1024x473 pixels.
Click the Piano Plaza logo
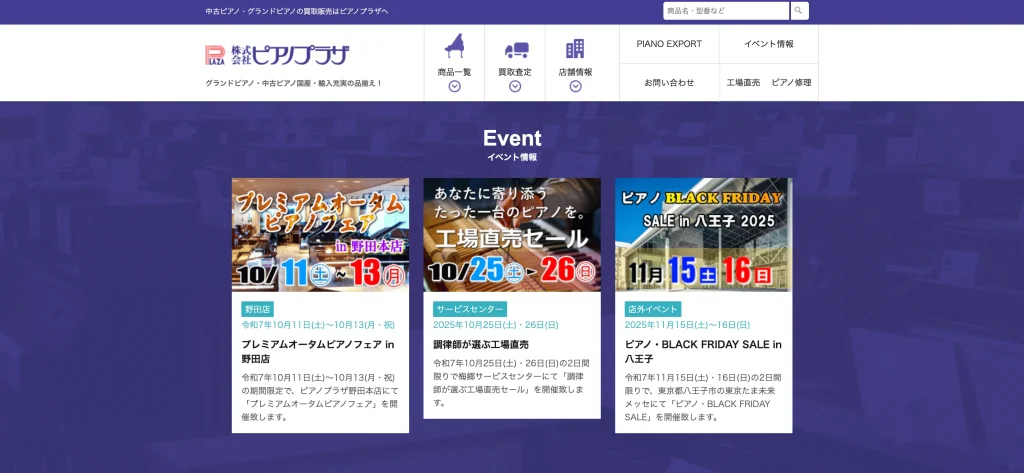277,55
